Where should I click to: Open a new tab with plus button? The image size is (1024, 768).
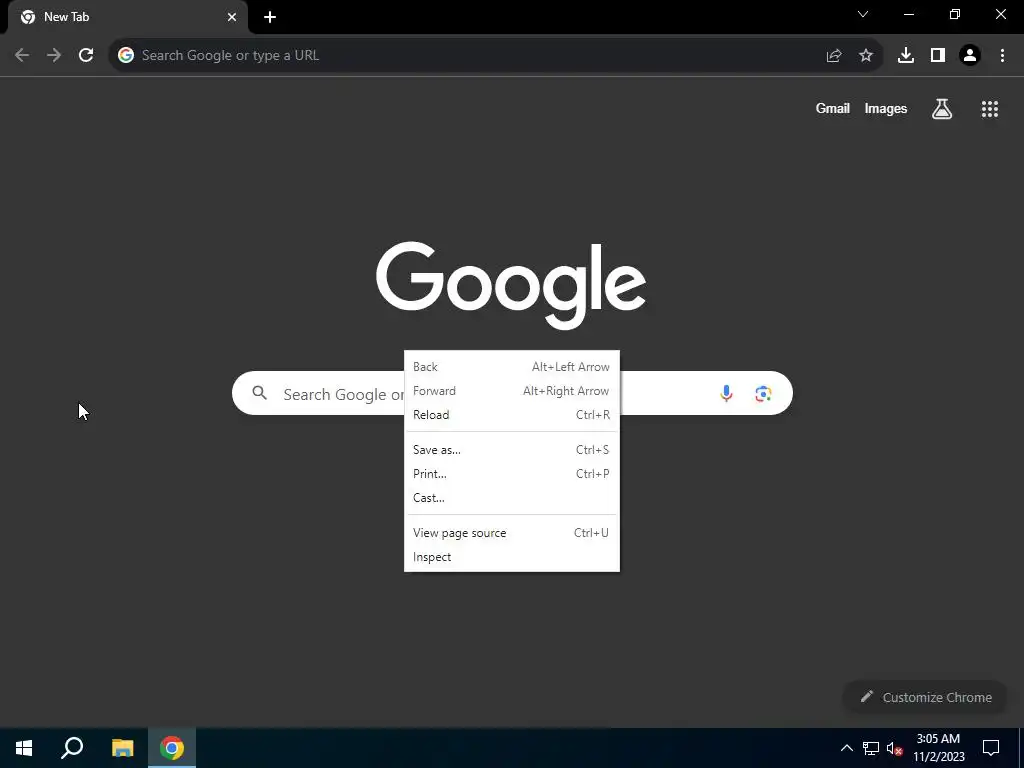point(270,17)
